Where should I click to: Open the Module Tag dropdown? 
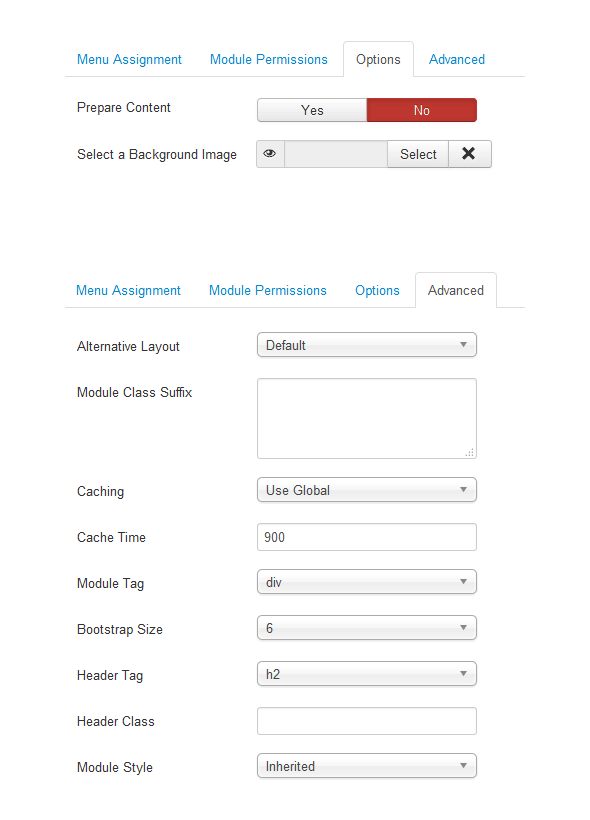pyautogui.click(x=367, y=582)
